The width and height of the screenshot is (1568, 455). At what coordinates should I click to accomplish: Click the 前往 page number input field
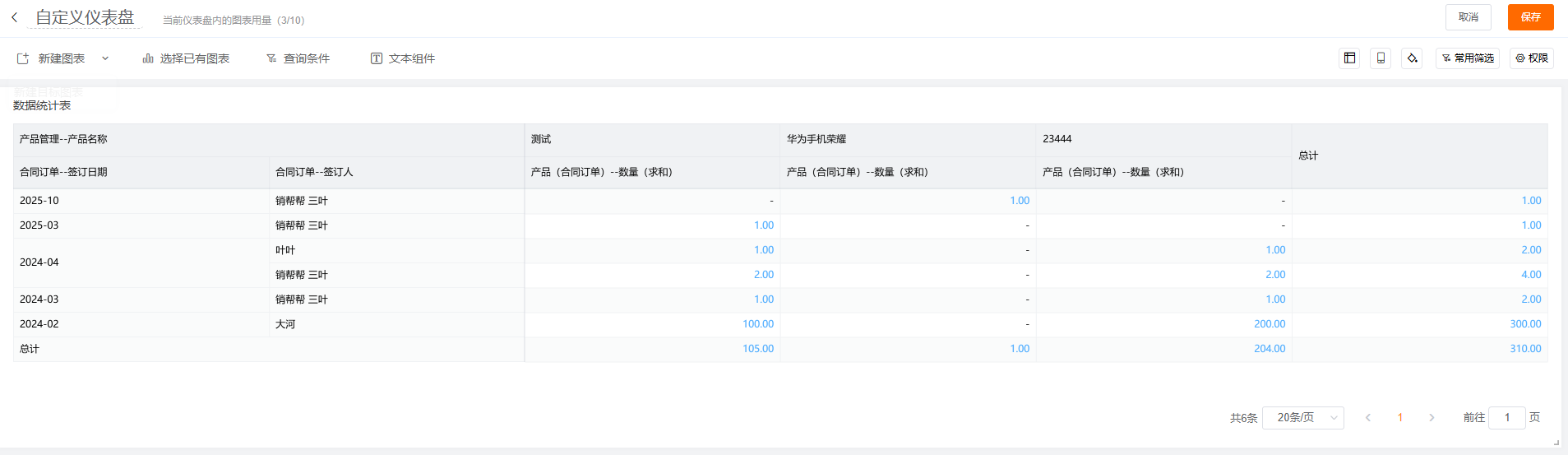point(1506,418)
